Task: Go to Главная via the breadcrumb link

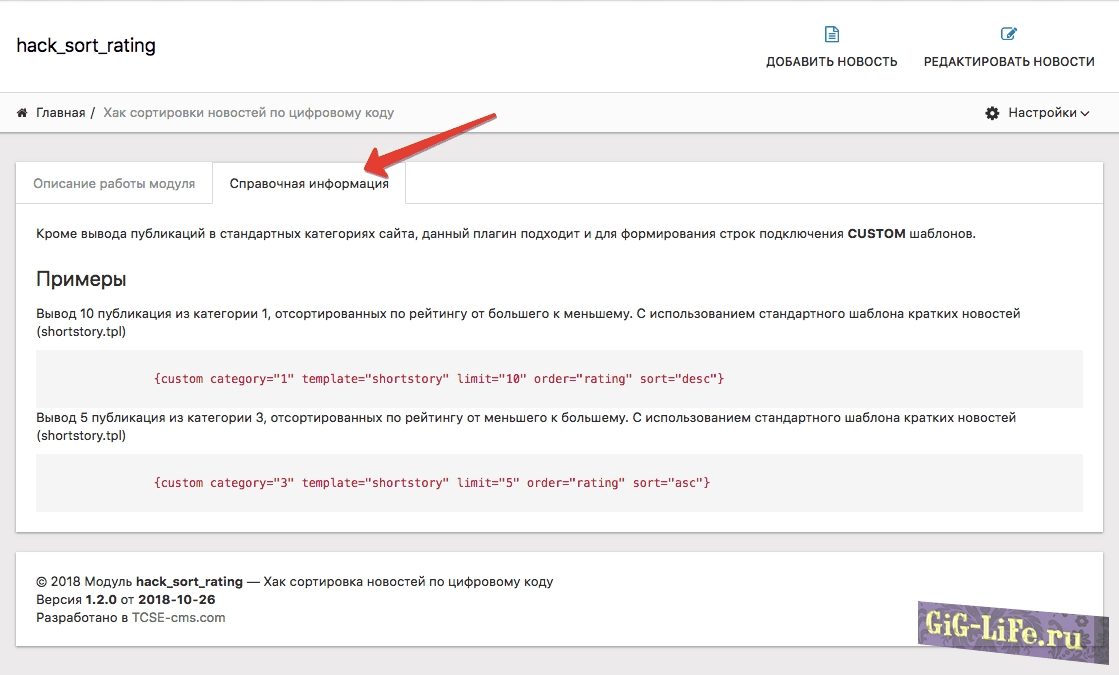Action: coord(61,113)
